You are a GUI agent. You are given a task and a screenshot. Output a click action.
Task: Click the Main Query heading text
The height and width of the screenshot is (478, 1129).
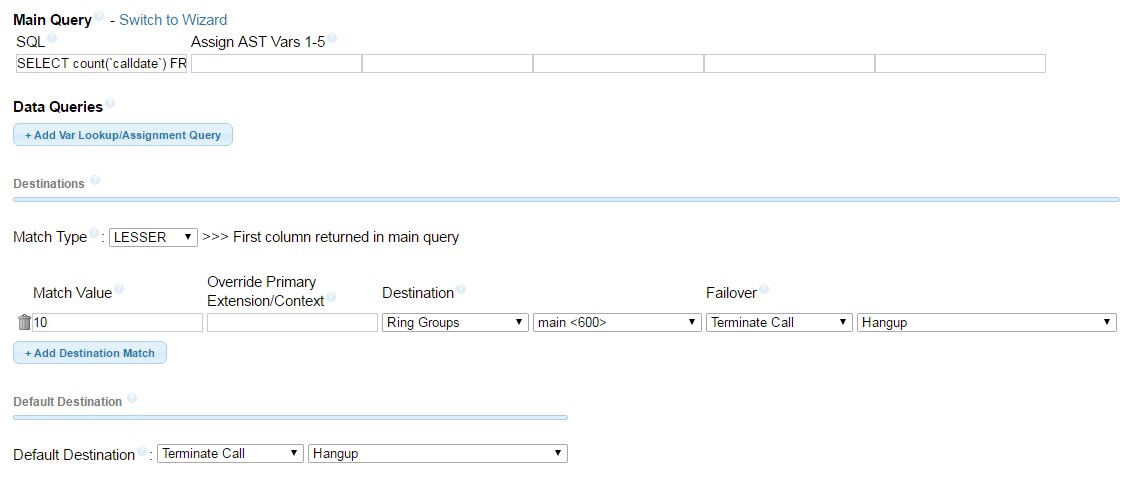[x=53, y=20]
